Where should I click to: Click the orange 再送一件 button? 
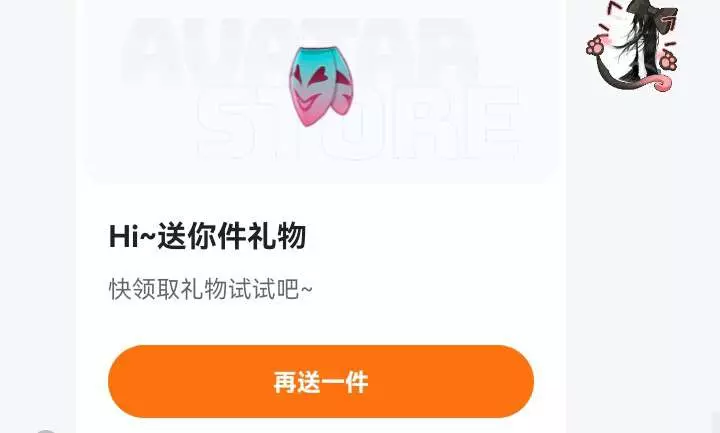(x=321, y=381)
